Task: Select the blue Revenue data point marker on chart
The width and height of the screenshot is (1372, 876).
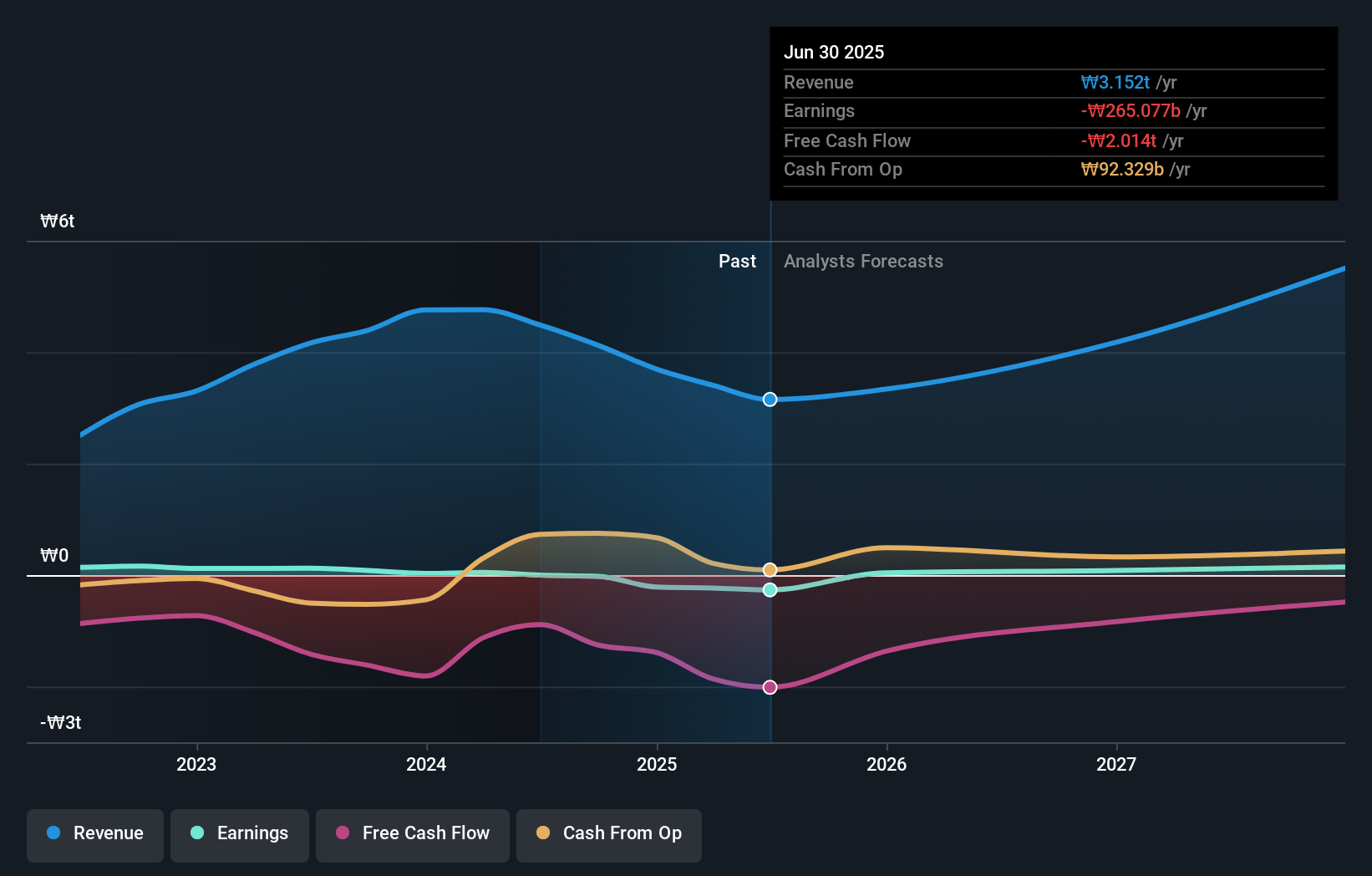Action: (x=770, y=400)
